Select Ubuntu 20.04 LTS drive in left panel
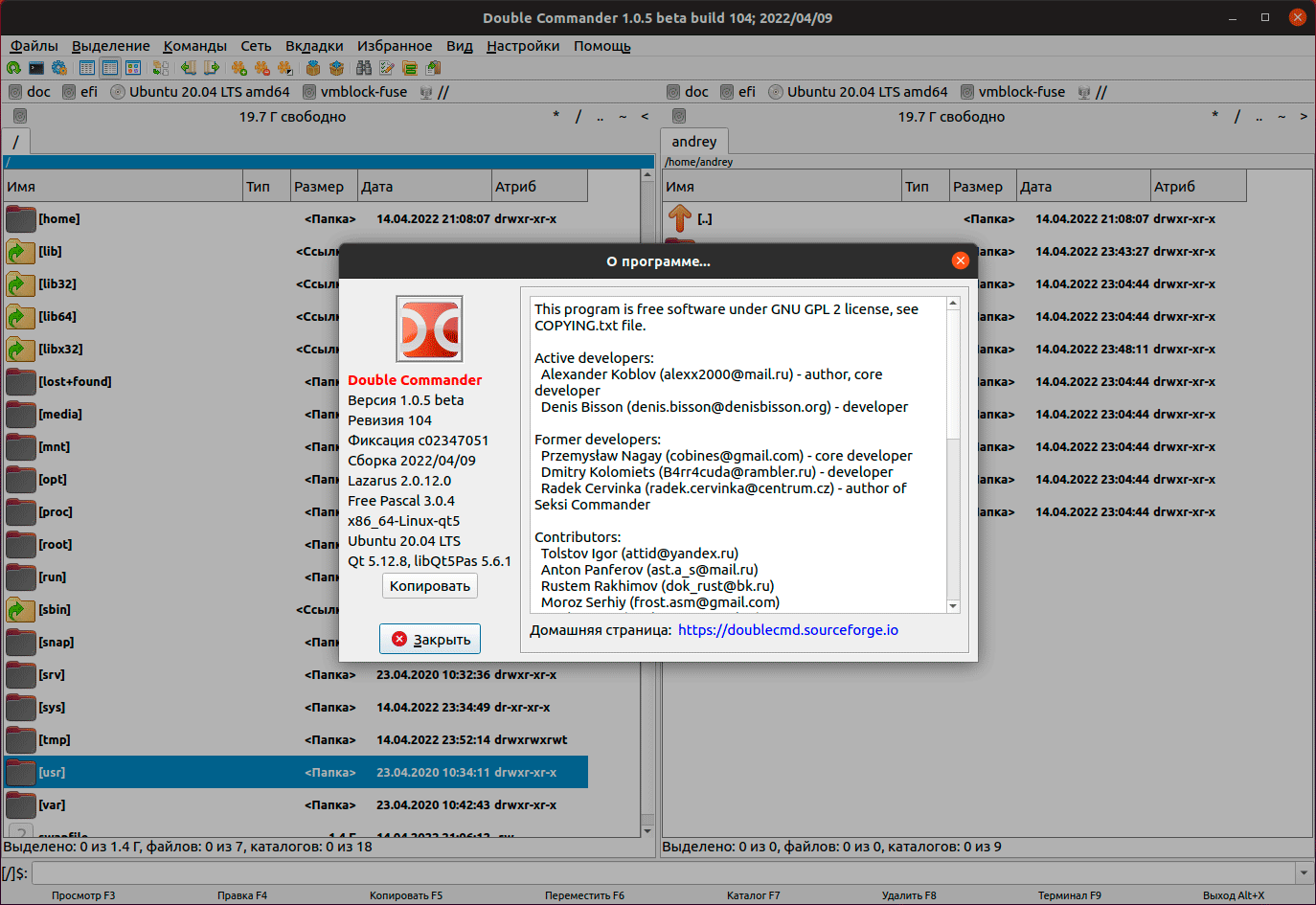The image size is (1316, 905). tap(200, 92)
